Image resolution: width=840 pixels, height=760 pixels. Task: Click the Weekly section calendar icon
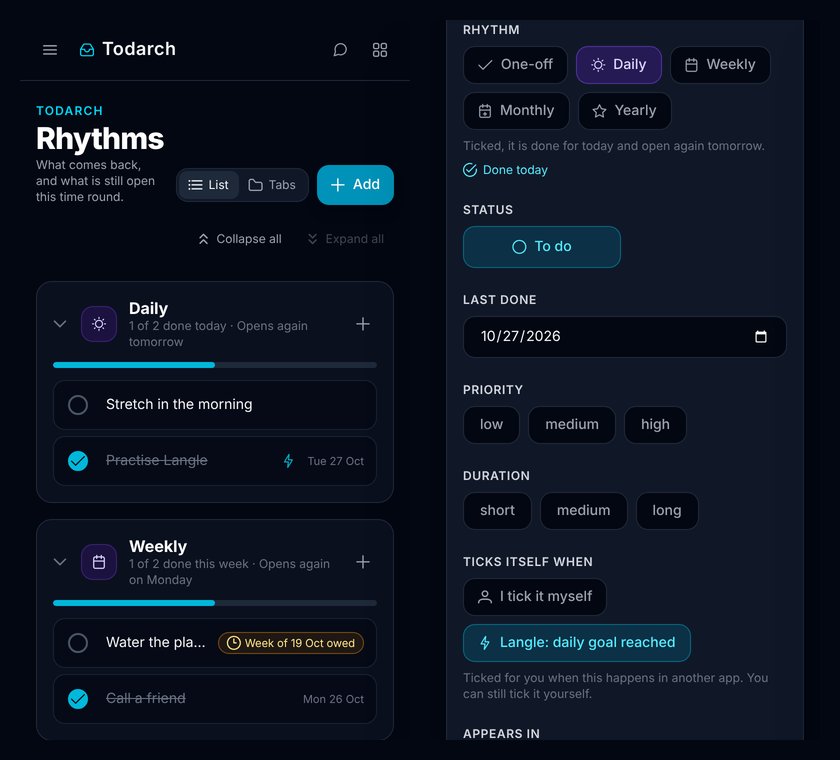pos(99,562)
